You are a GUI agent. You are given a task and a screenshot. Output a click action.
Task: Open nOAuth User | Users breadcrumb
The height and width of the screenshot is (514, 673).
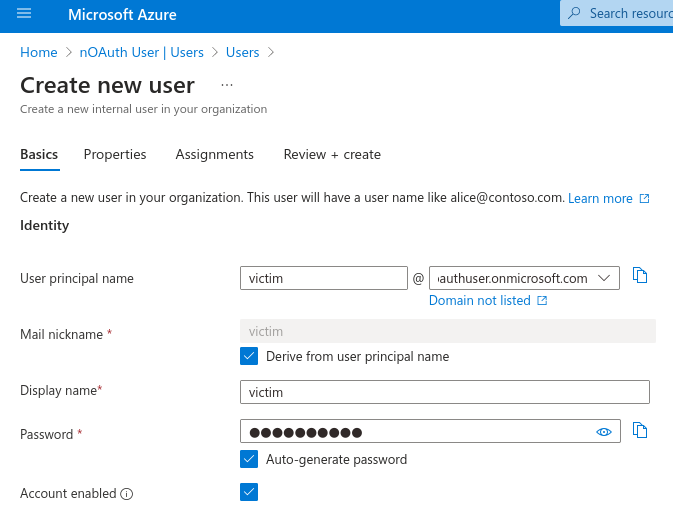tap(142, 52)
